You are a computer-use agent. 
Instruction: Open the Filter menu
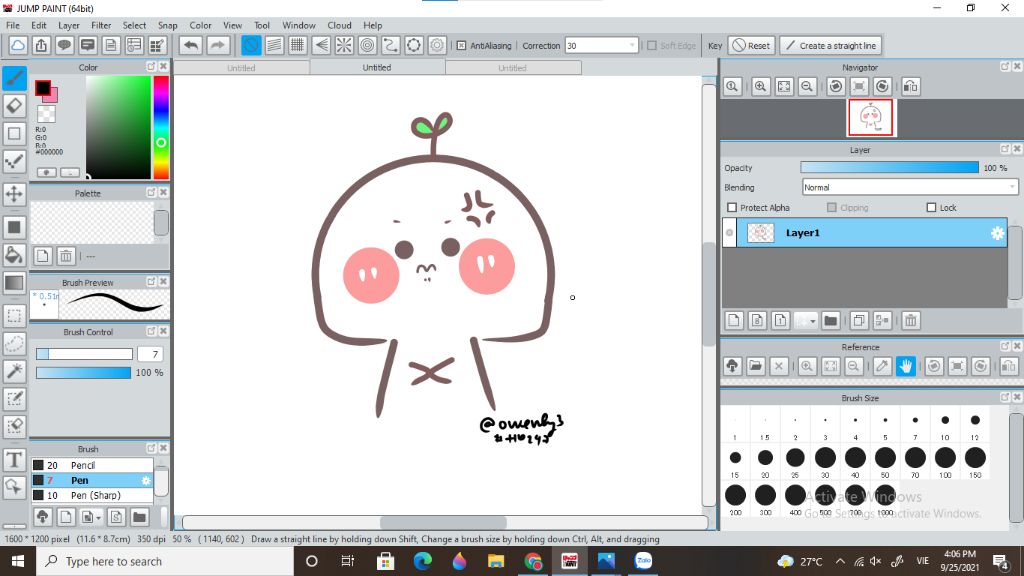pos(101,25)
